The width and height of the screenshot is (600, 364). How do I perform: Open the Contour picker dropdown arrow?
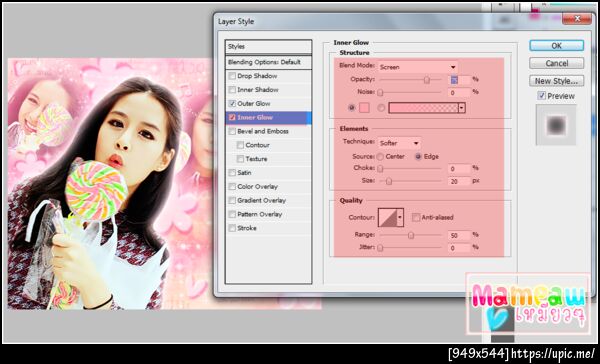(400, 217)
